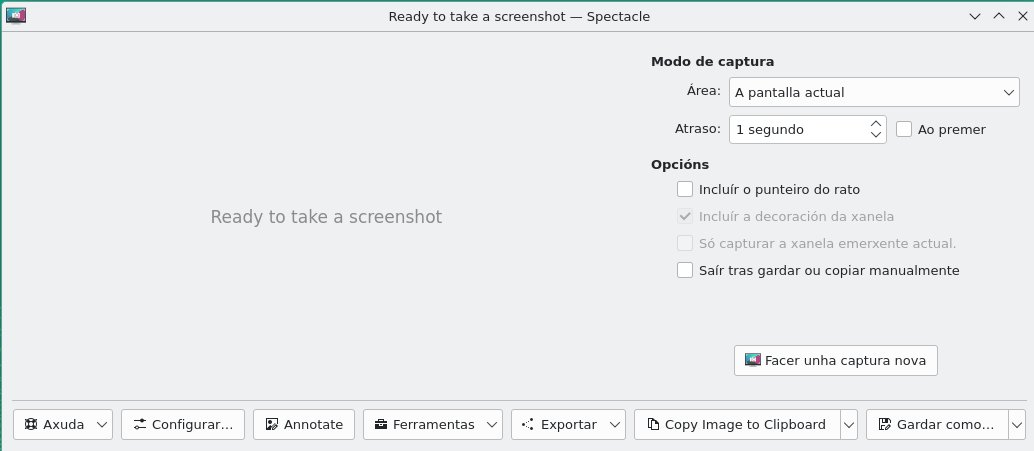The width and height of the screenshot is (1034, 451).
Task: Click Copy Image to Clipboard button
Action: click(x=737, y=425)
